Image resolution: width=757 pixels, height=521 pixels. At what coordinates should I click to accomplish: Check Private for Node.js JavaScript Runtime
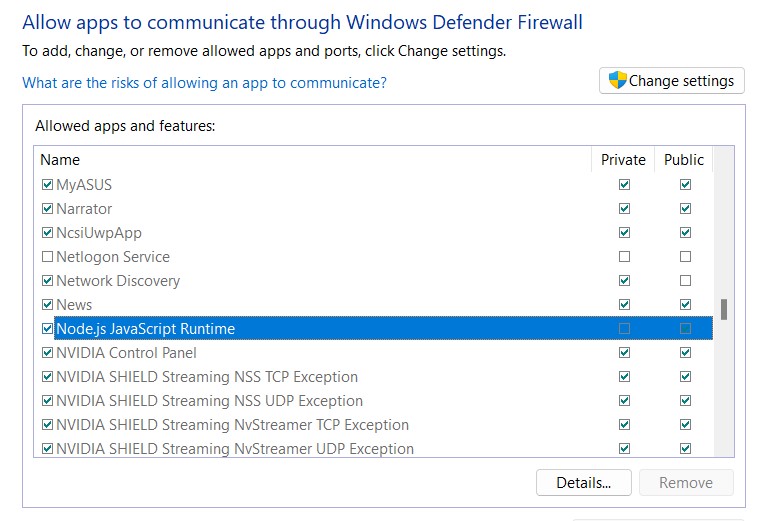click(x=625, y=329)
